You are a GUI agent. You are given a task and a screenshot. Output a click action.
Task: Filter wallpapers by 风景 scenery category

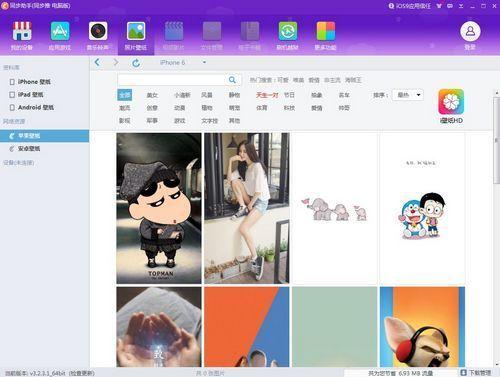tap(207, 95)
